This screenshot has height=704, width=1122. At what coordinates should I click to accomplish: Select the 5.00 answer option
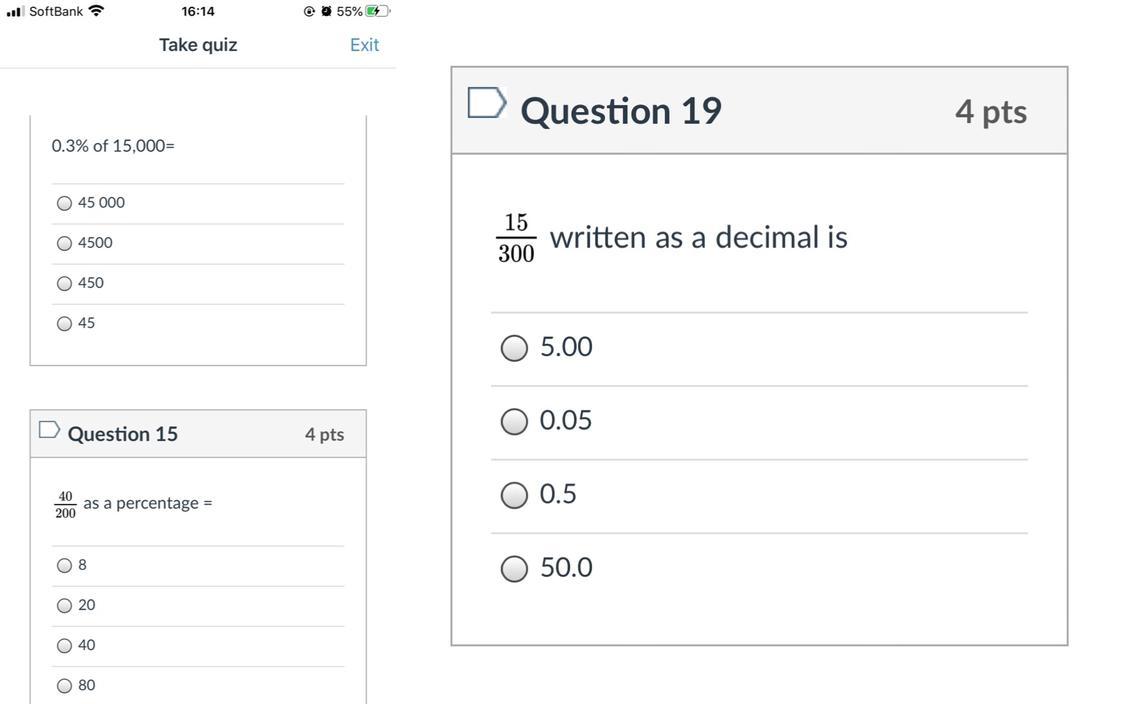514,348
